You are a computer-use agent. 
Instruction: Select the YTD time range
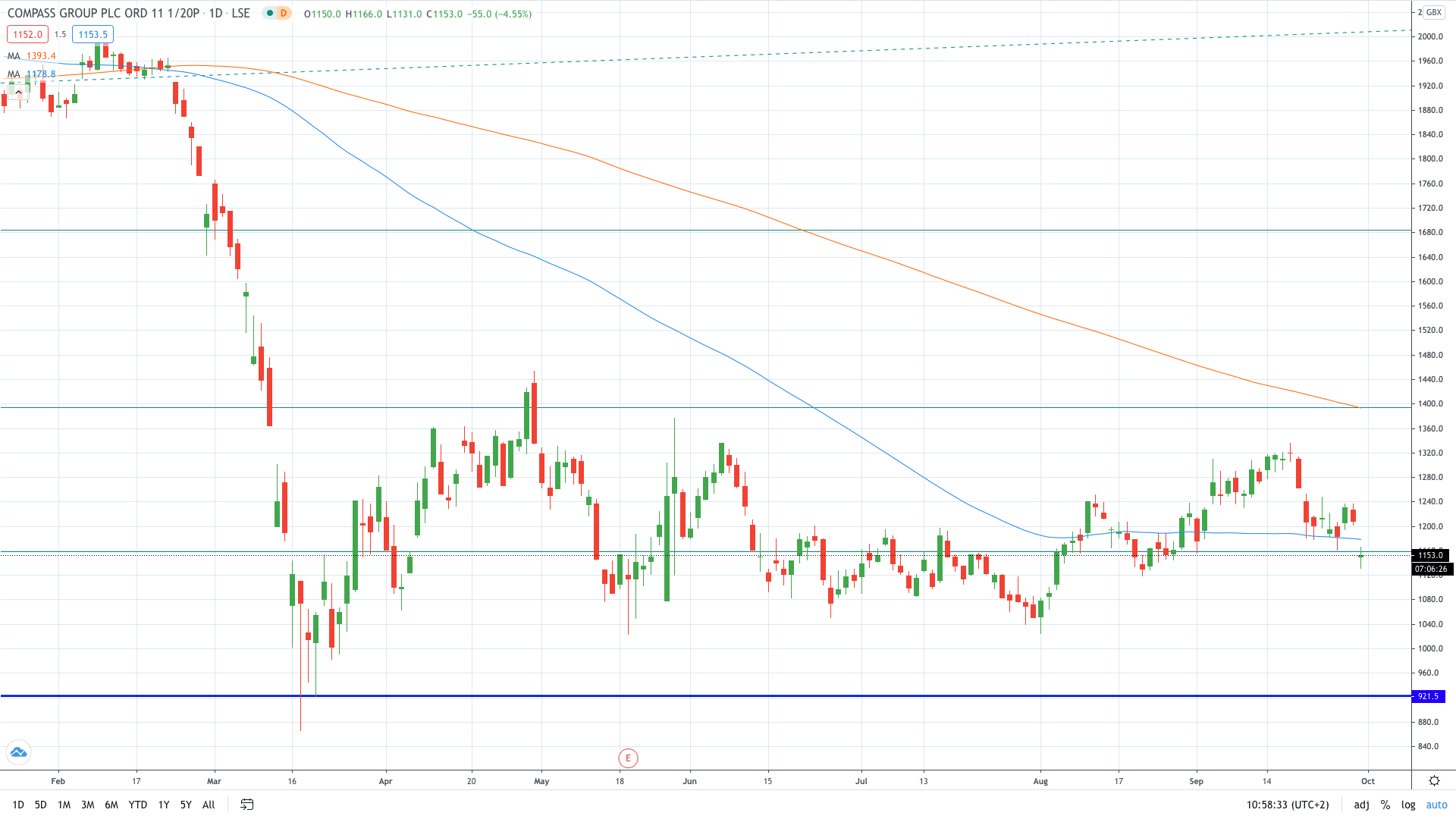click(x=138, y=805)
